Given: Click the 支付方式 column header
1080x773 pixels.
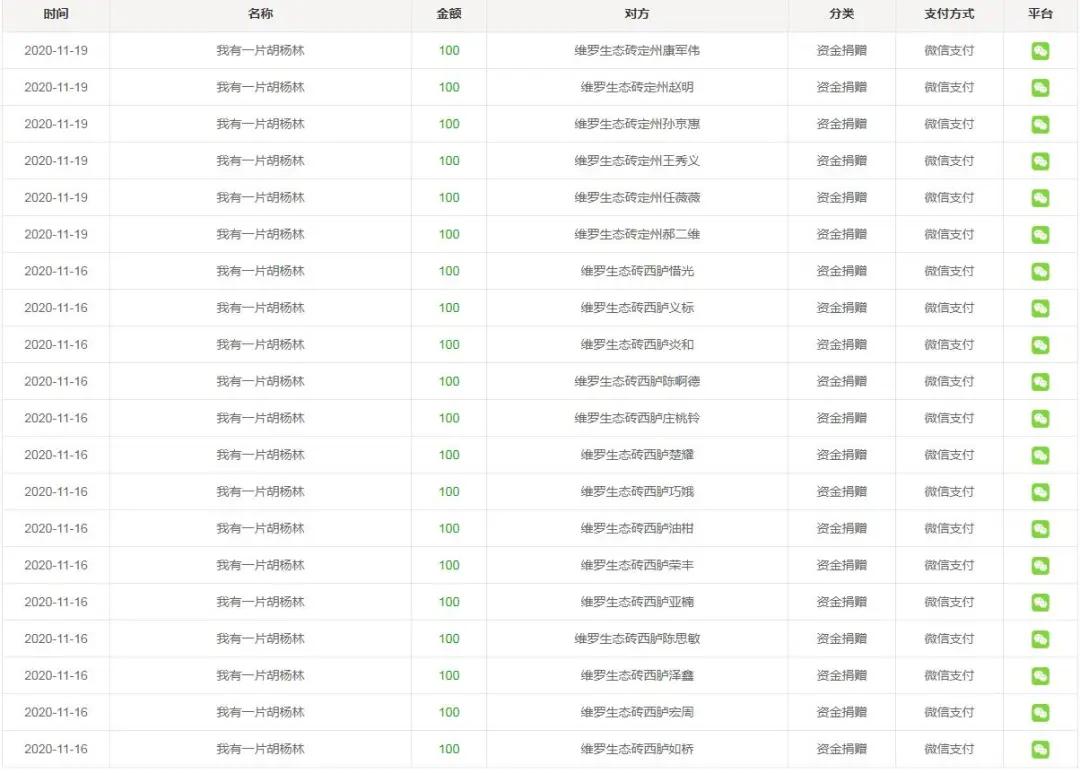Looking at the screenshot, I should pos(949,14).
